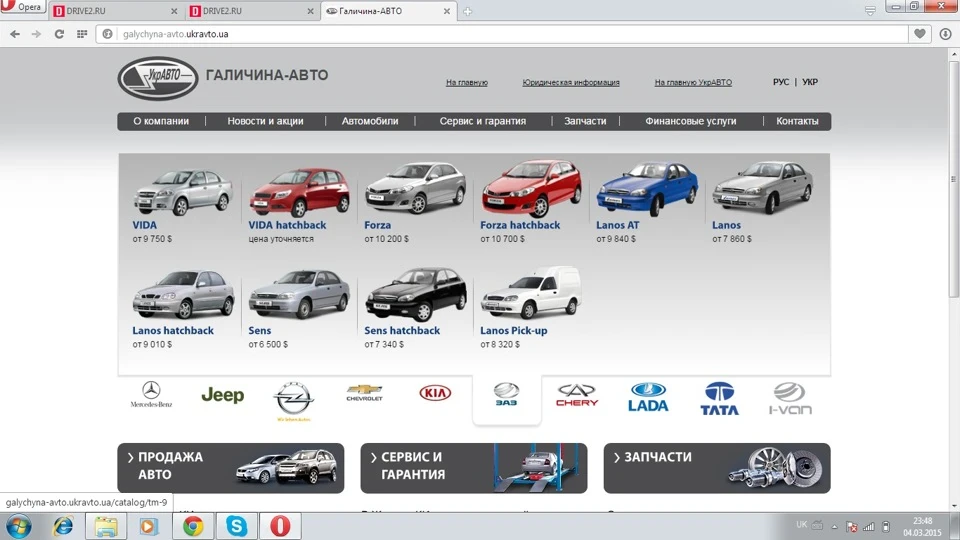Select the black Sens hatchback image

point(416,294)
